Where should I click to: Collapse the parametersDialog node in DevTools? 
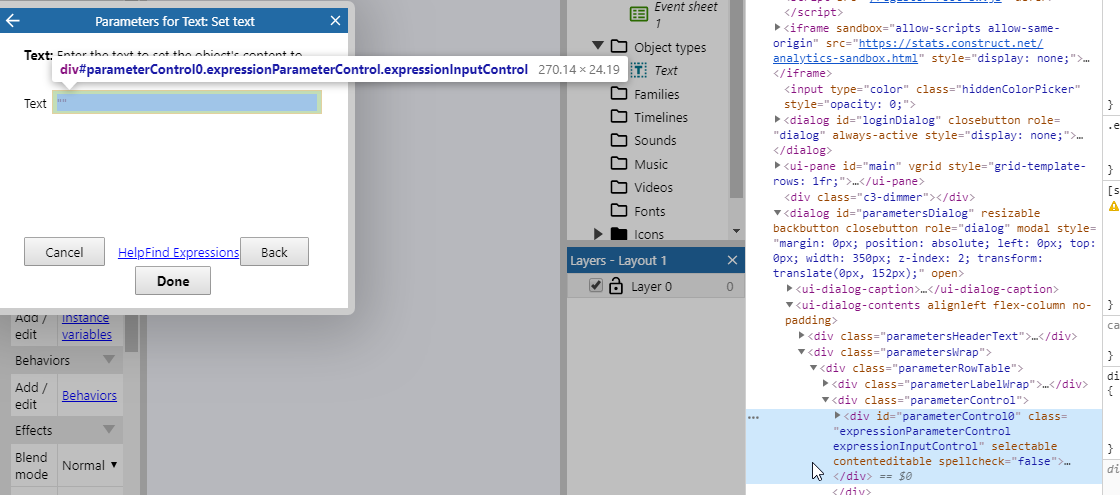point(779,212)
